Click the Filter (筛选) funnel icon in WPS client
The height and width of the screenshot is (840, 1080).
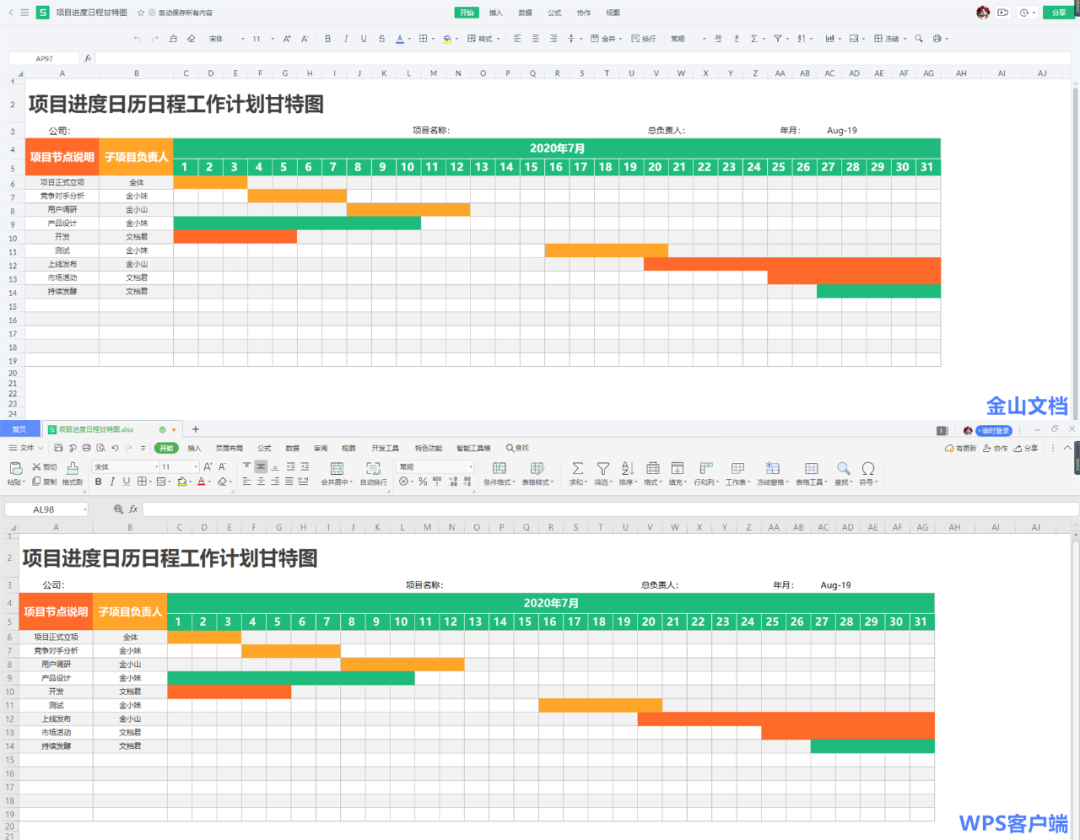(x=603, y=469)
